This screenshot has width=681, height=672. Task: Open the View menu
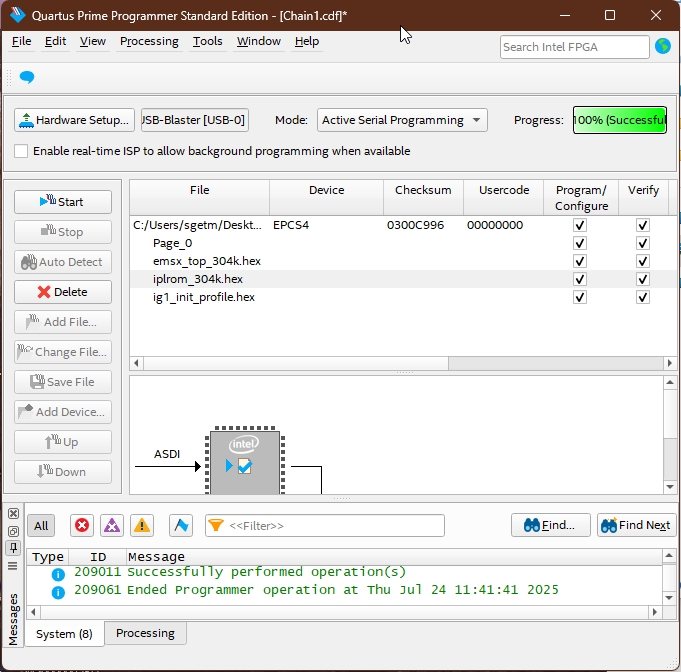pos(93,41)
